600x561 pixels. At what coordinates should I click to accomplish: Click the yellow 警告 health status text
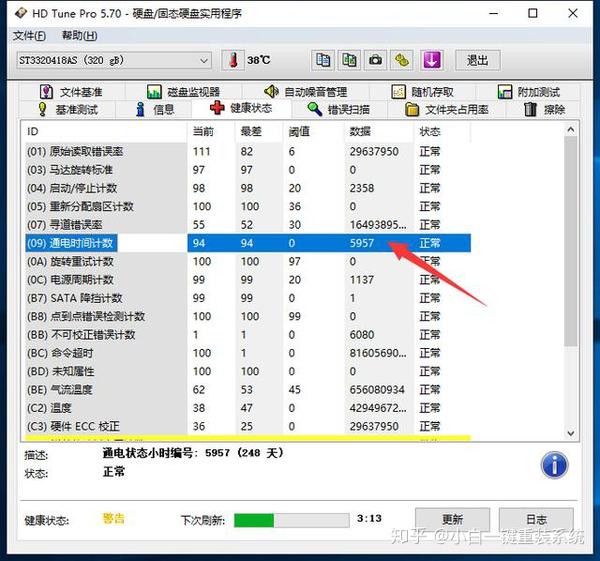pyautogui.click(x=114, y=519)
